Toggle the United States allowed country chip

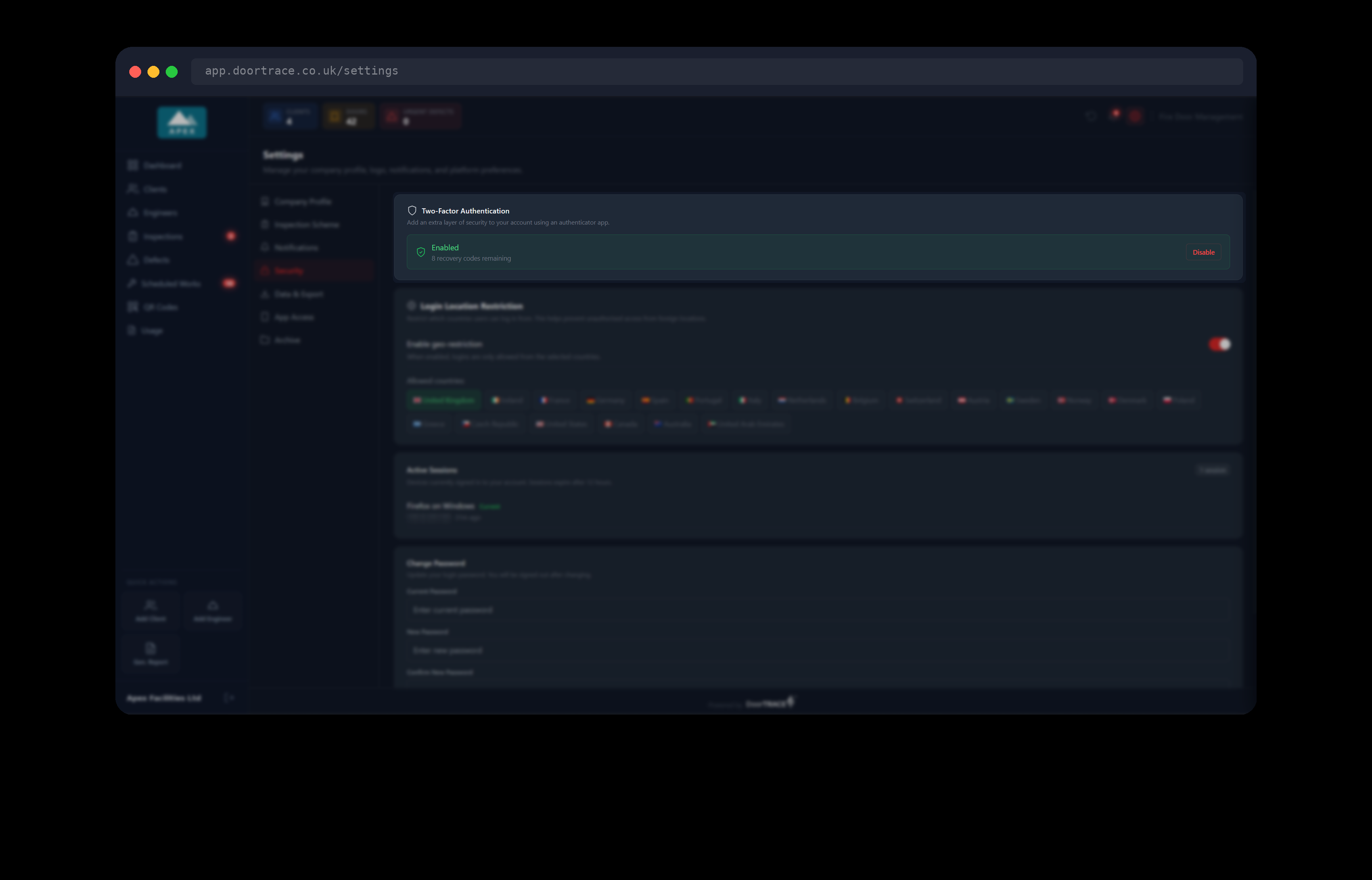tap(561, 424)
